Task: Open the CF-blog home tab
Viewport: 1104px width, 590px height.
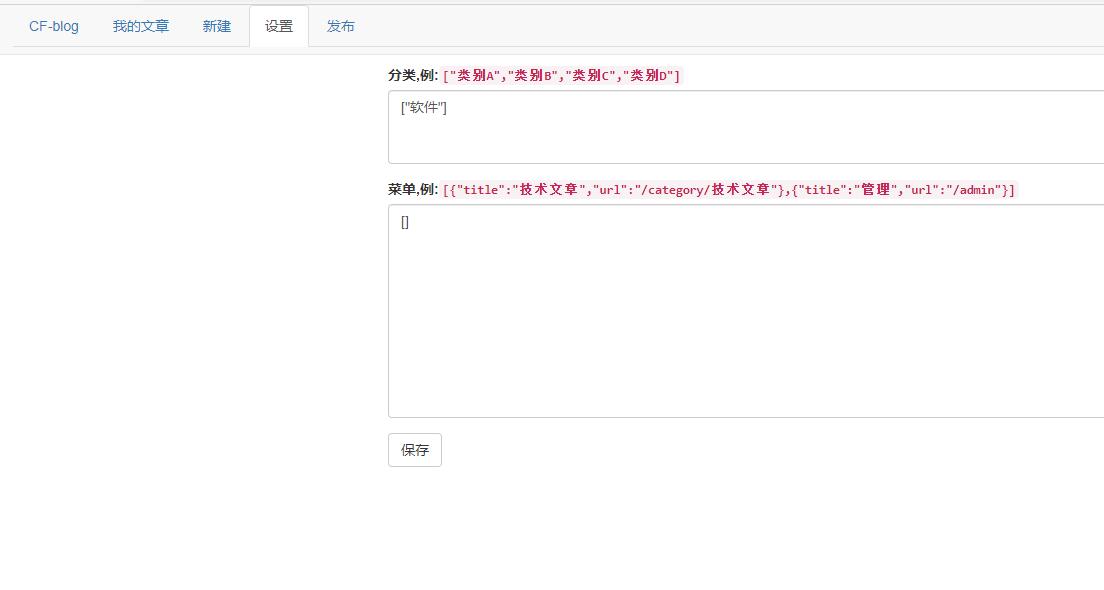Action: tap(54, 26)
